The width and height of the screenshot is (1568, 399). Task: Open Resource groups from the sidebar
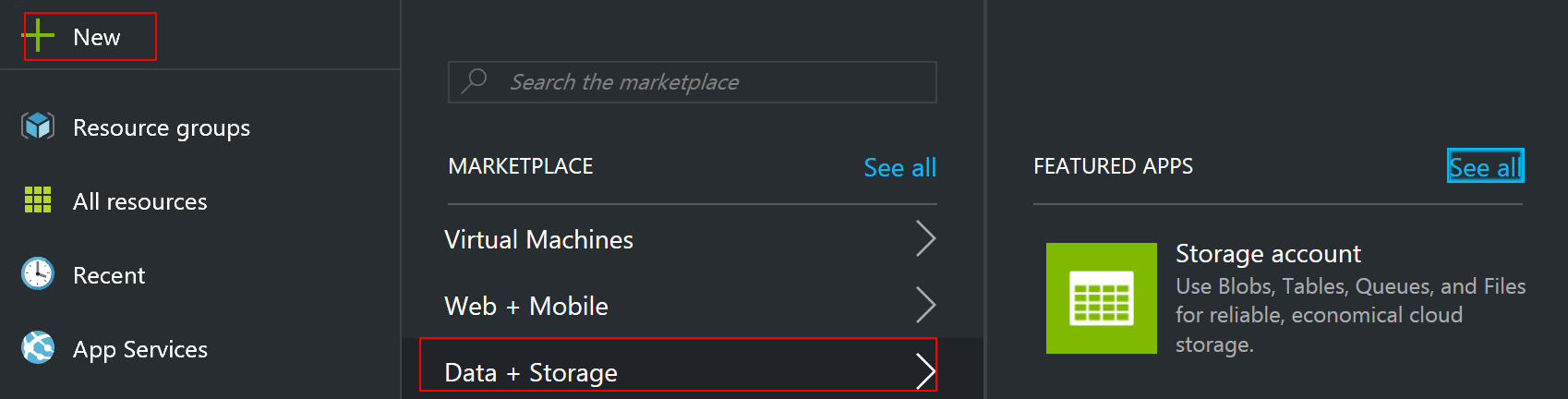pos(162,127)
